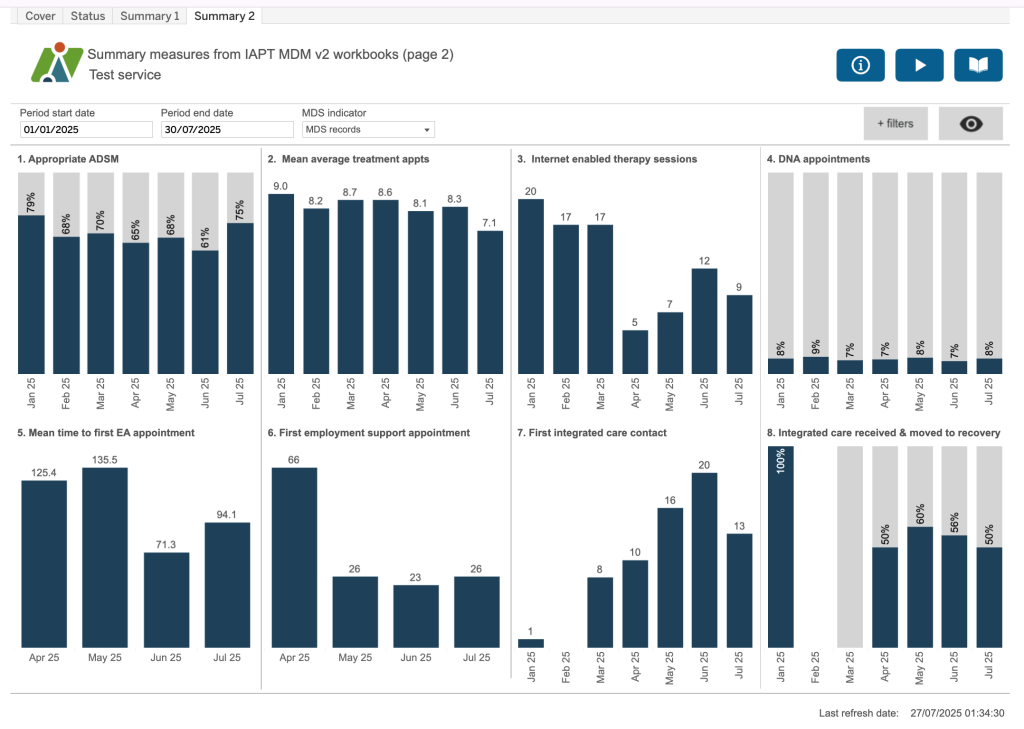1024x729 pixels.
Task: Select Apr 25 bar in Internet enabled therapy sessions
Action: coord(635,351)
